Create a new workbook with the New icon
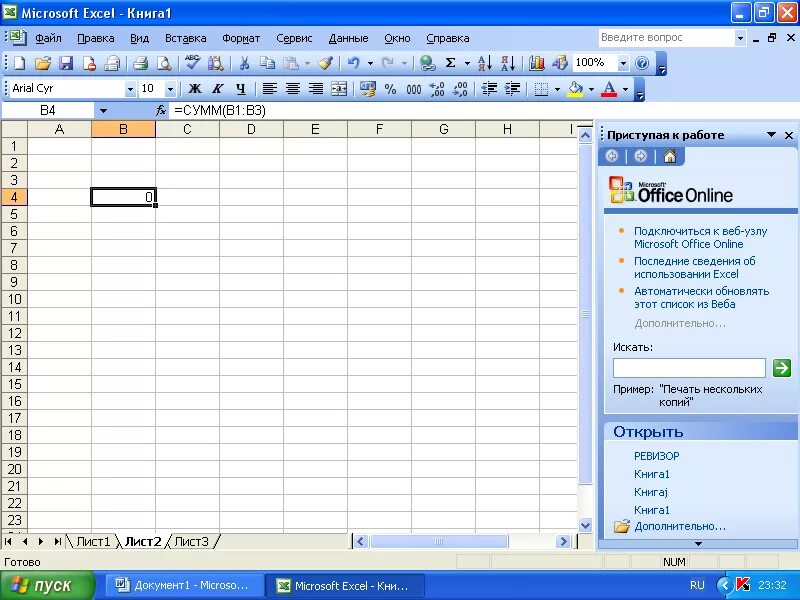The width and height of the screenshot is (800, 600). tap(19, 63)
